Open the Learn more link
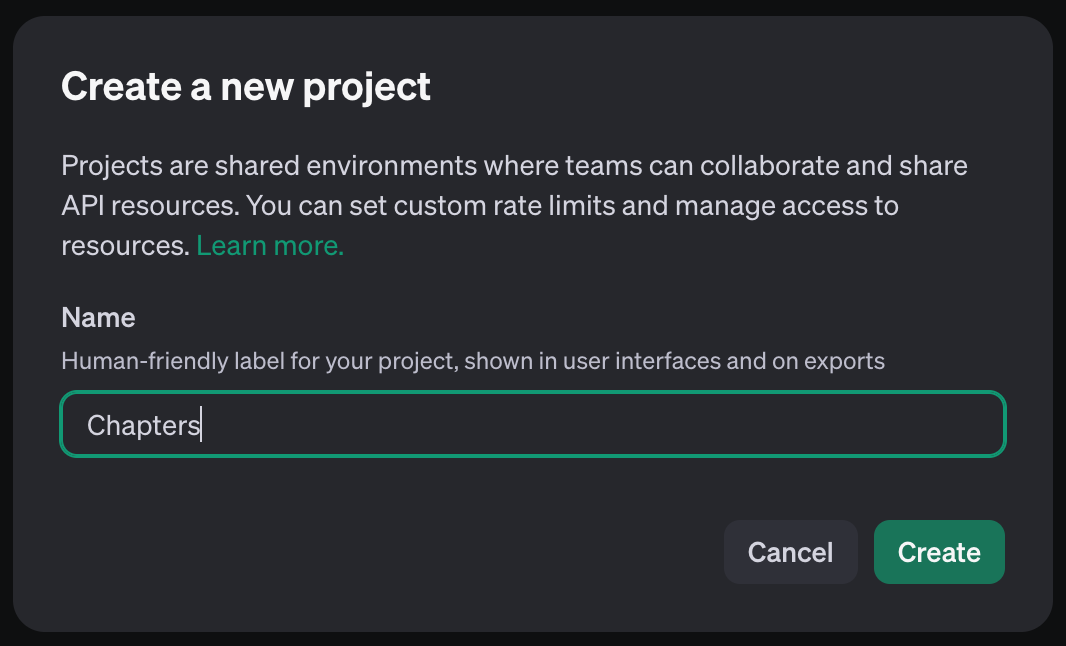This screenshot has height=646, width=1066. [270, 246]
